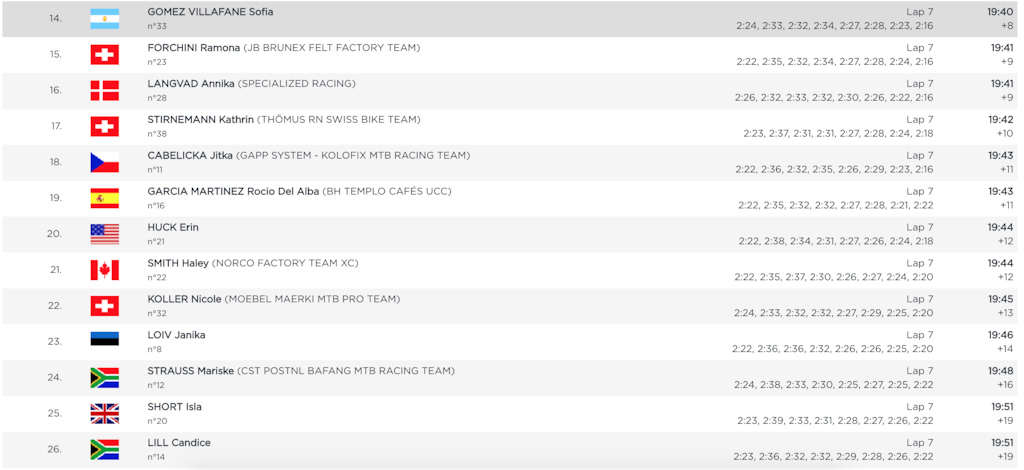This screenshot has height=470, width=1024.
Task: Select STIRNEMANN Kathrin rider name
Action: (x=200, y=120)
